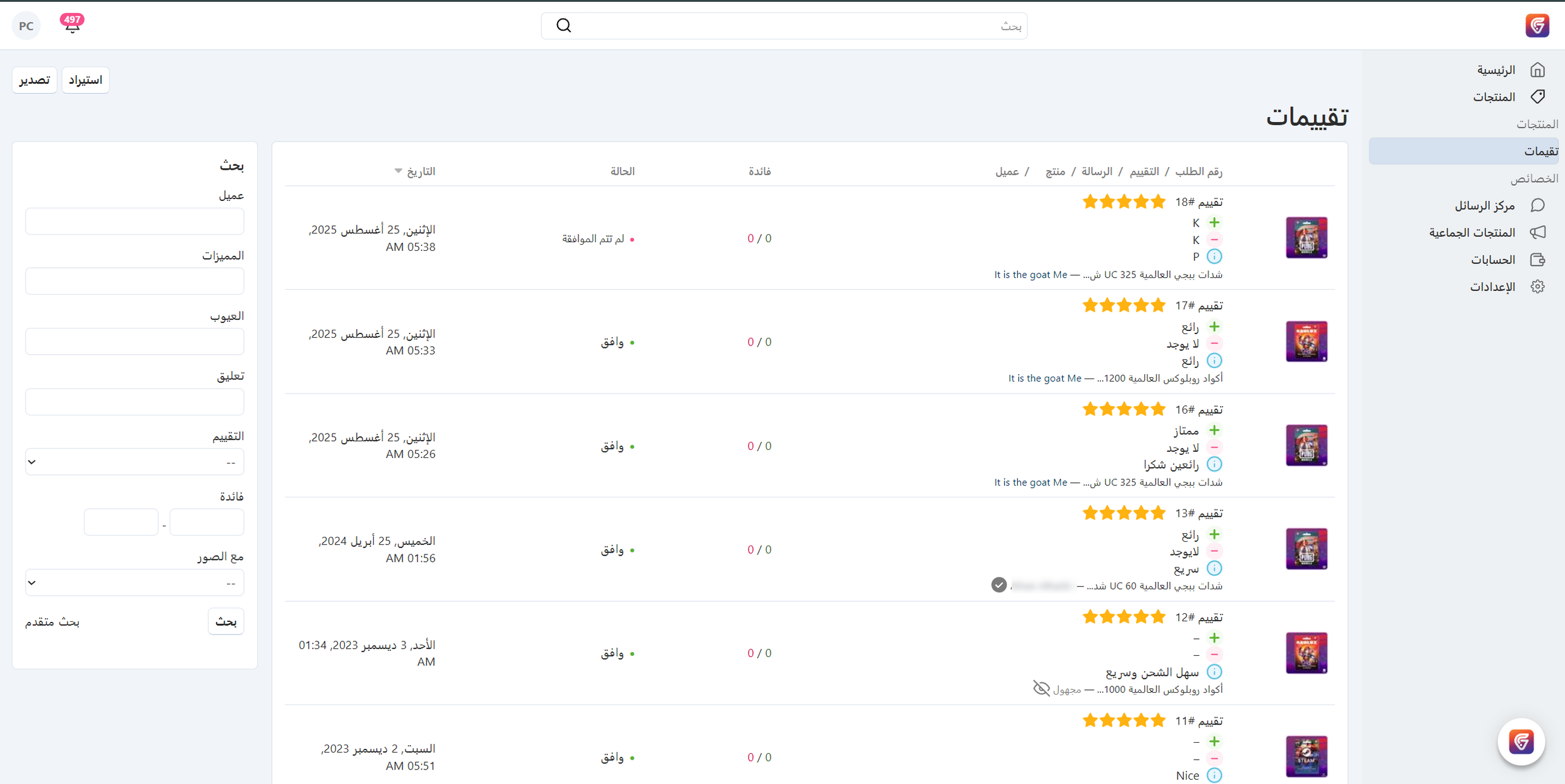The width and height of the screenshot is (1565, 784).
Task: Click hidden eye icon on review #12
Action: click(1041, 689)
